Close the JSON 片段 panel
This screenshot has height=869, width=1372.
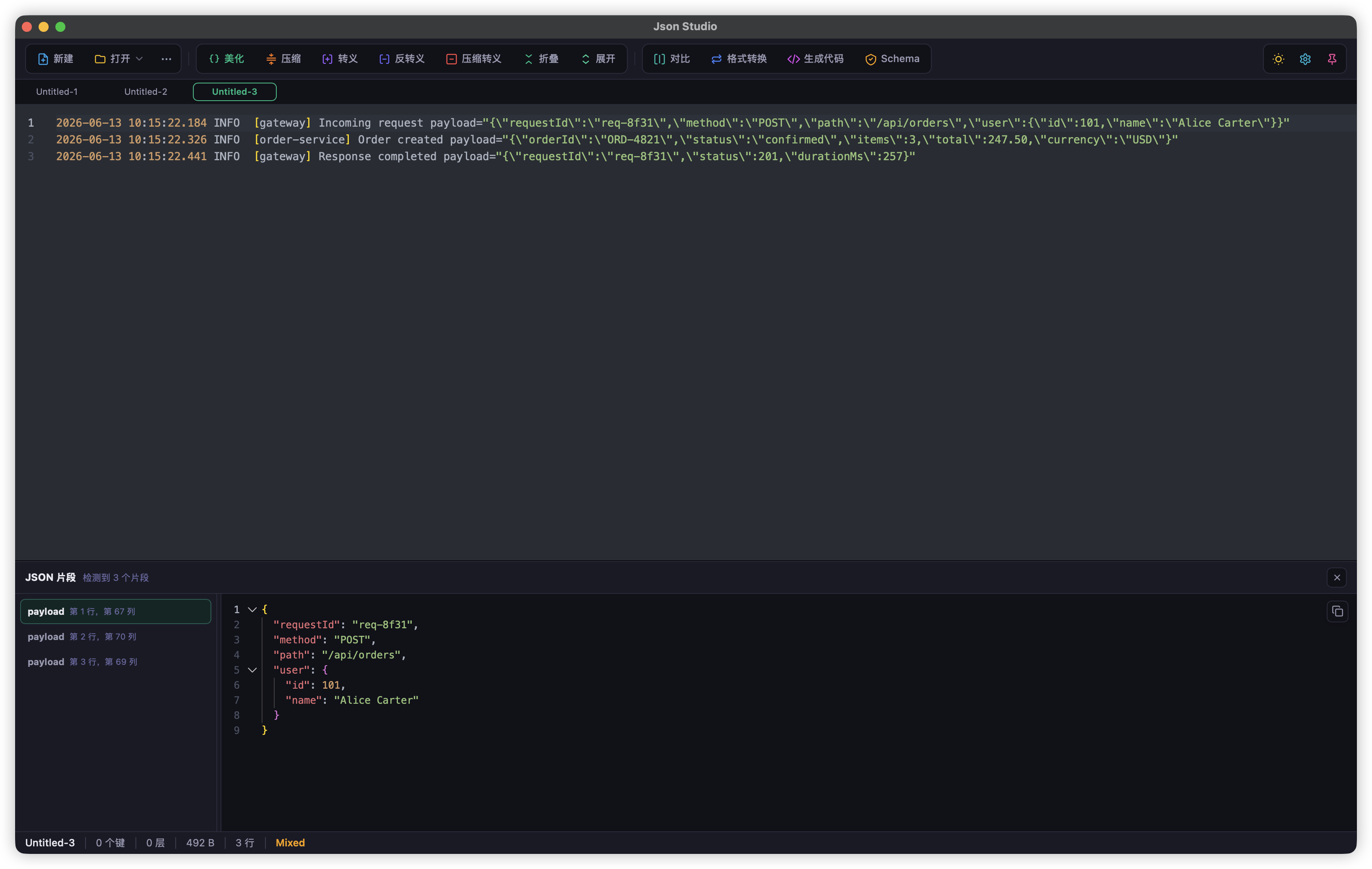[x=1337, y=577]
